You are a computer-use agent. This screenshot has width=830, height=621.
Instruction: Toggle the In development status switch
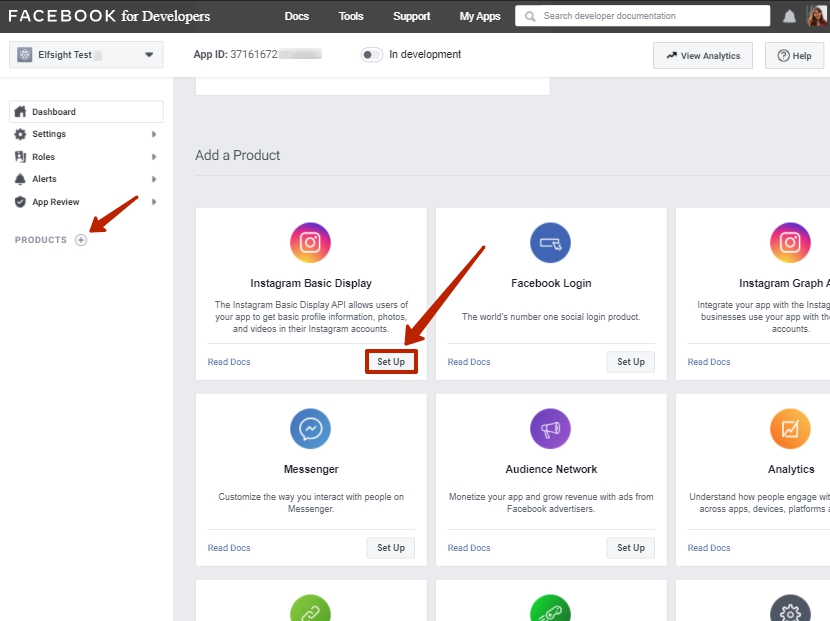click(x=372, y=55)
